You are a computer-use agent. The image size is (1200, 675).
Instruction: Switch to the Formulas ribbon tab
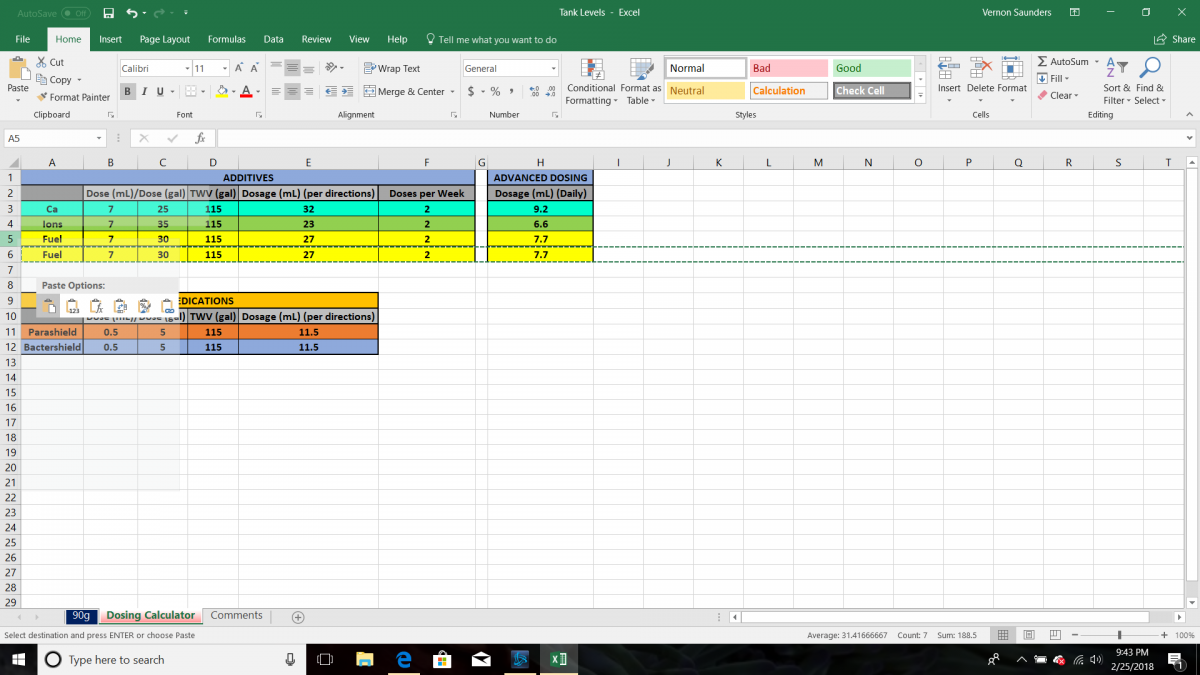227,39
